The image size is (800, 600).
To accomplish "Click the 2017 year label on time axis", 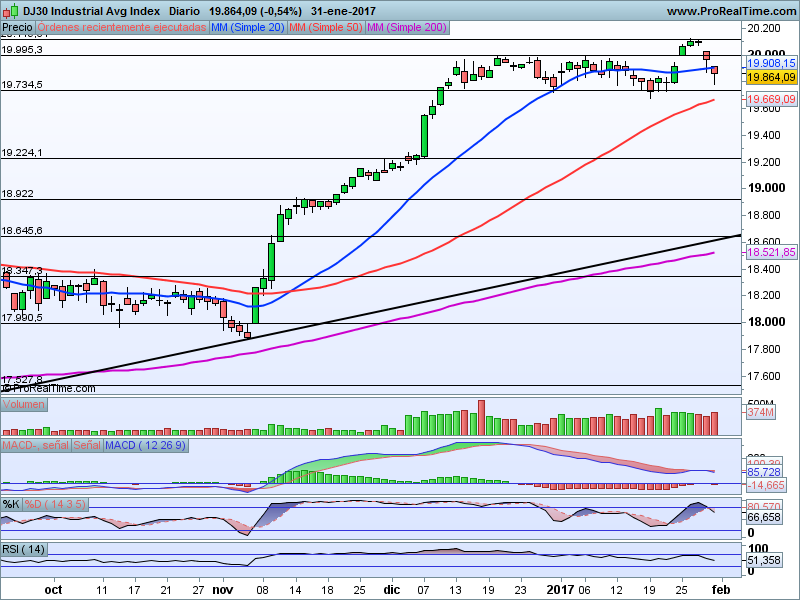I will [x=561, y=590].
